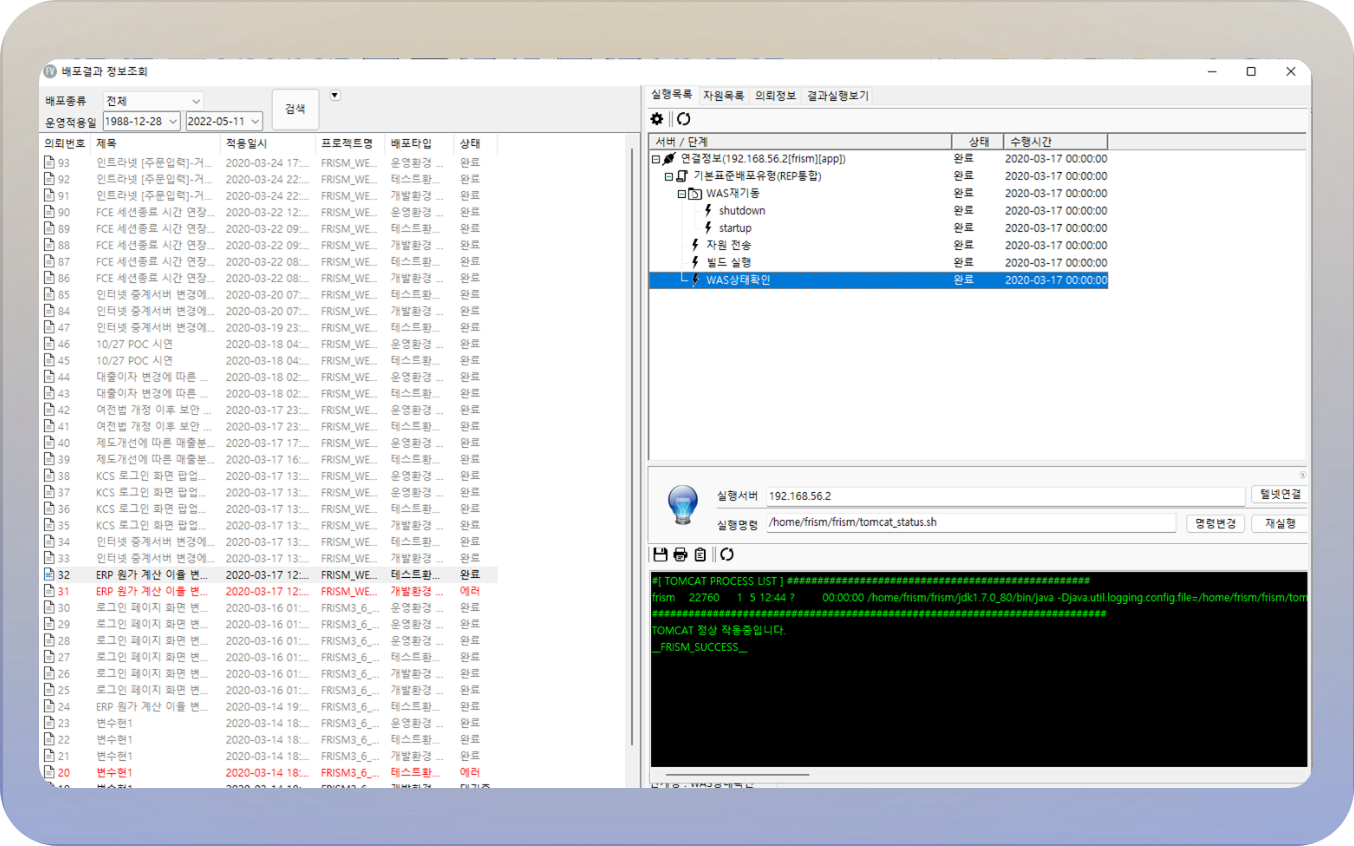The width and height of the screenshot is (1354, 846).
Task: Click the scroll icon of 기본표준배포유형
Action: pos(682,176)
